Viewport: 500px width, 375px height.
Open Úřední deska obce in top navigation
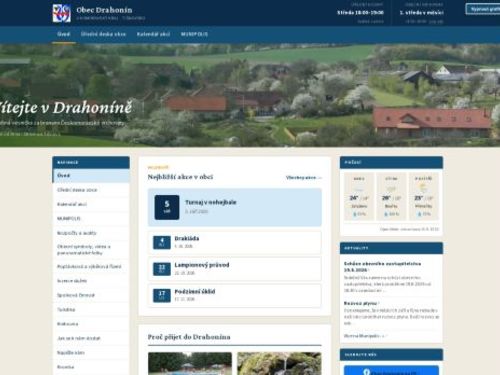pyautogui.click(x=103, y=34)
